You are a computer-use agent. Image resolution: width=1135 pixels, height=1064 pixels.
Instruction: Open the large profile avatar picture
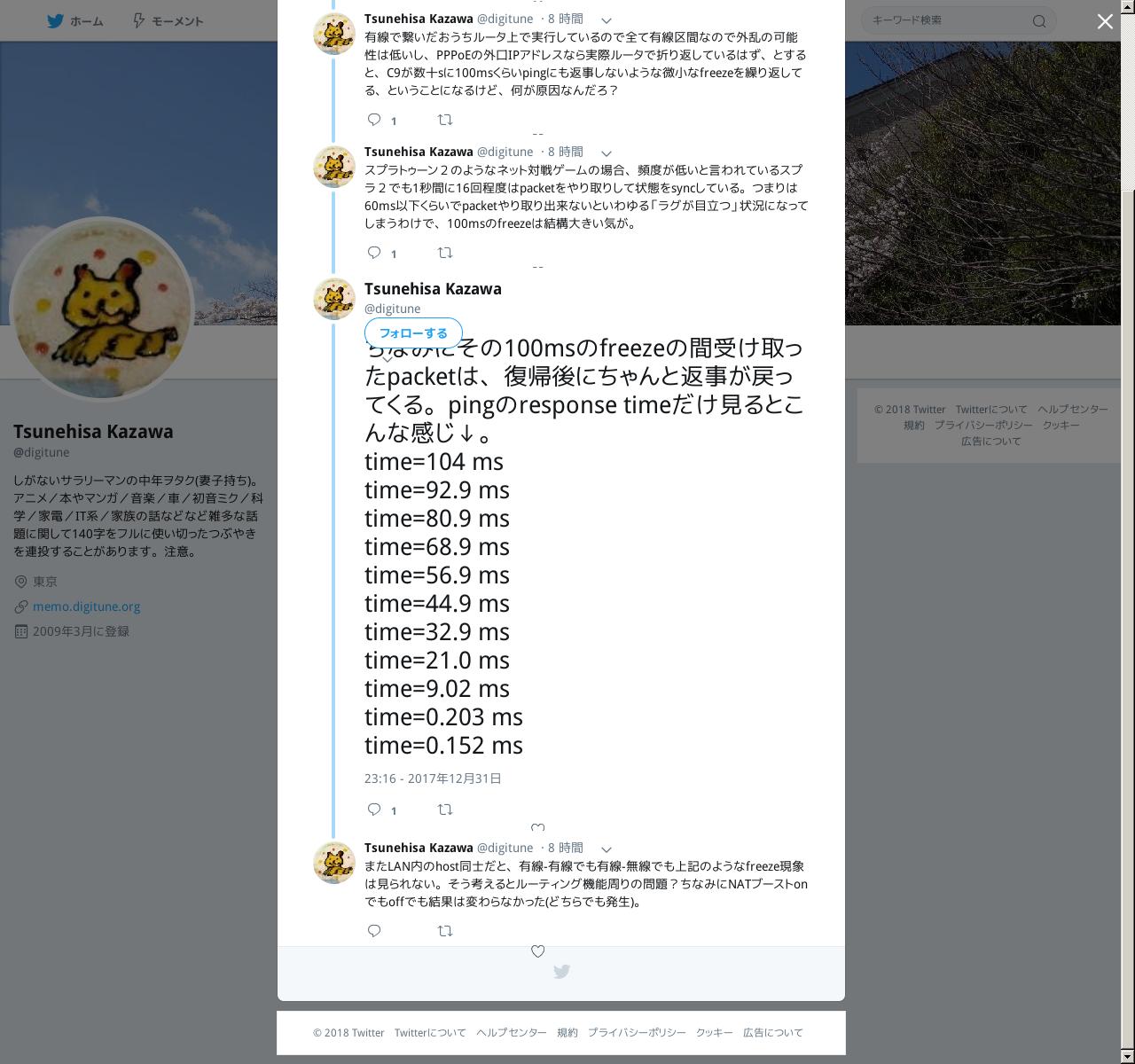tap(102, 308)
